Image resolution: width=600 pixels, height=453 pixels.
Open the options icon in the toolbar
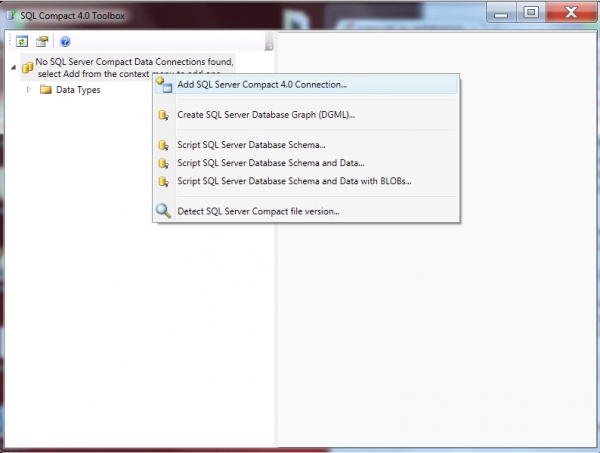point(42,41)
